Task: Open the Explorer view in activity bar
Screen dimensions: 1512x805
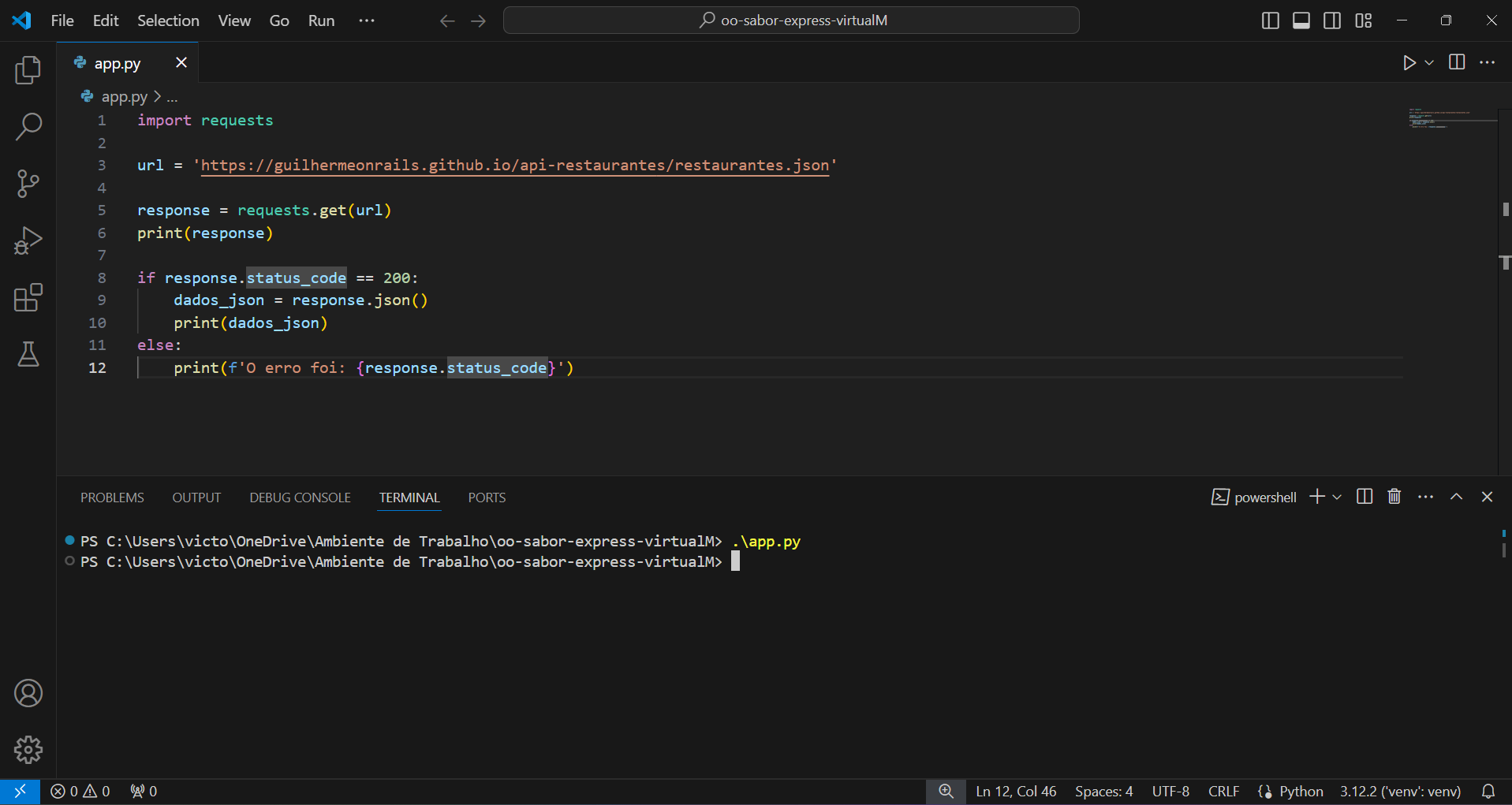Action: click(x=28, y=70)
